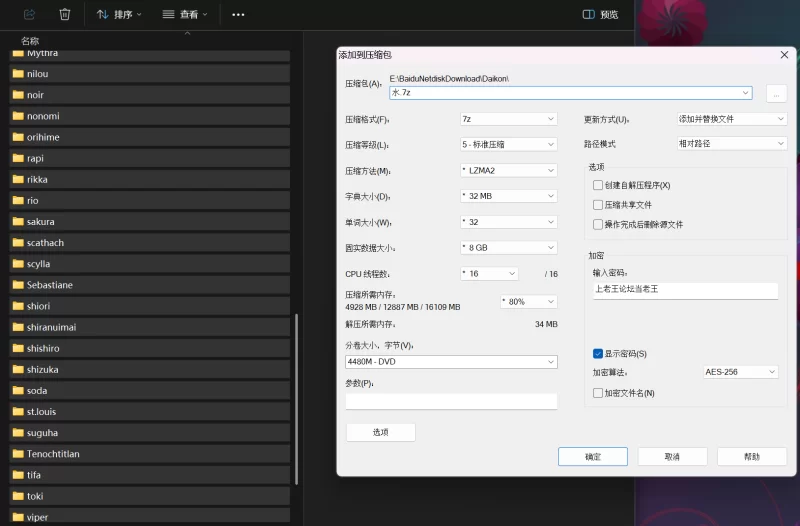Click the shizuka folder icon
This screenshot has height=526, width=800.
tap(18, 370)
